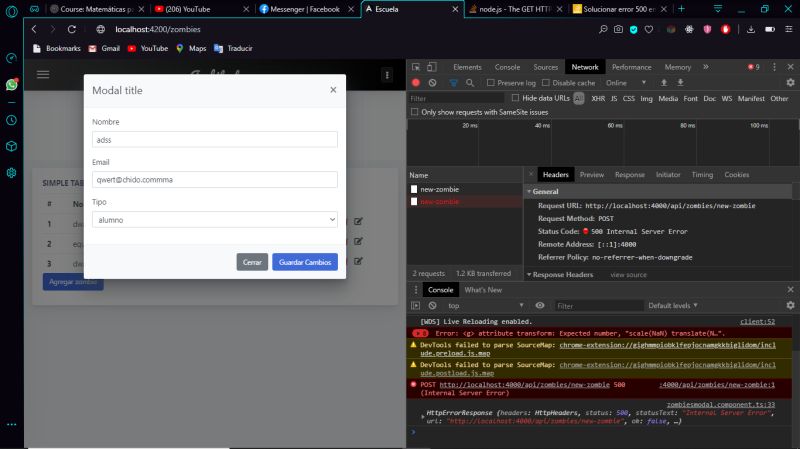Click Guardar Cambios button
Screen dimensions: 800x449
coord(305,262)
